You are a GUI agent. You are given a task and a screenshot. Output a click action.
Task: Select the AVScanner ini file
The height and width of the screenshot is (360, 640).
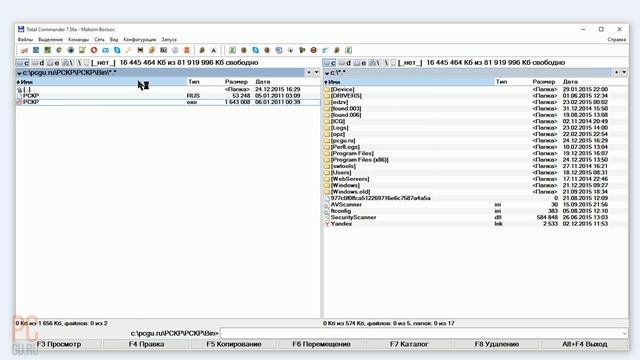(x=476, y=204)
